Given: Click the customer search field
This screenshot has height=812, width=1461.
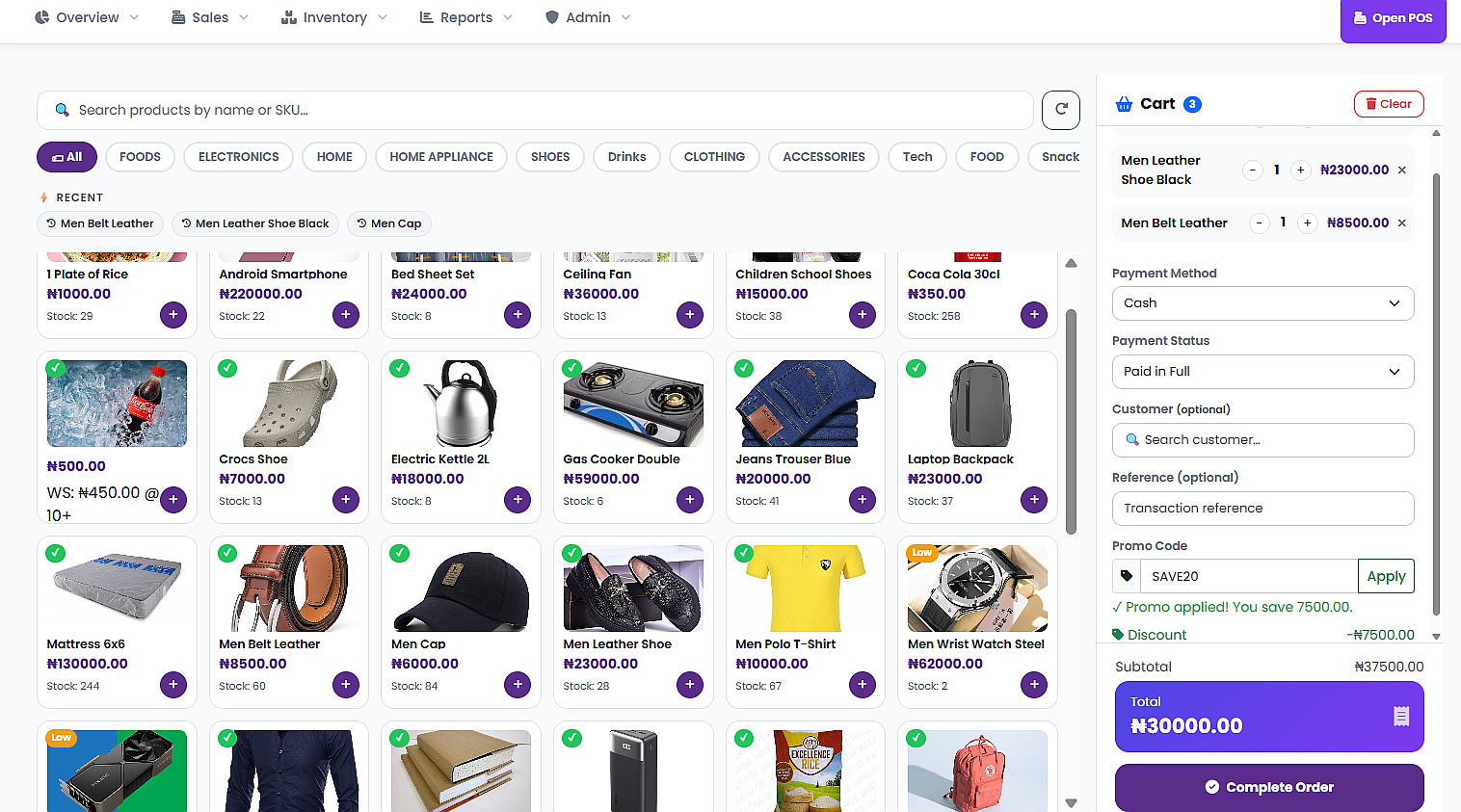Looking at the screenshot, I should tap(1262, 440).
